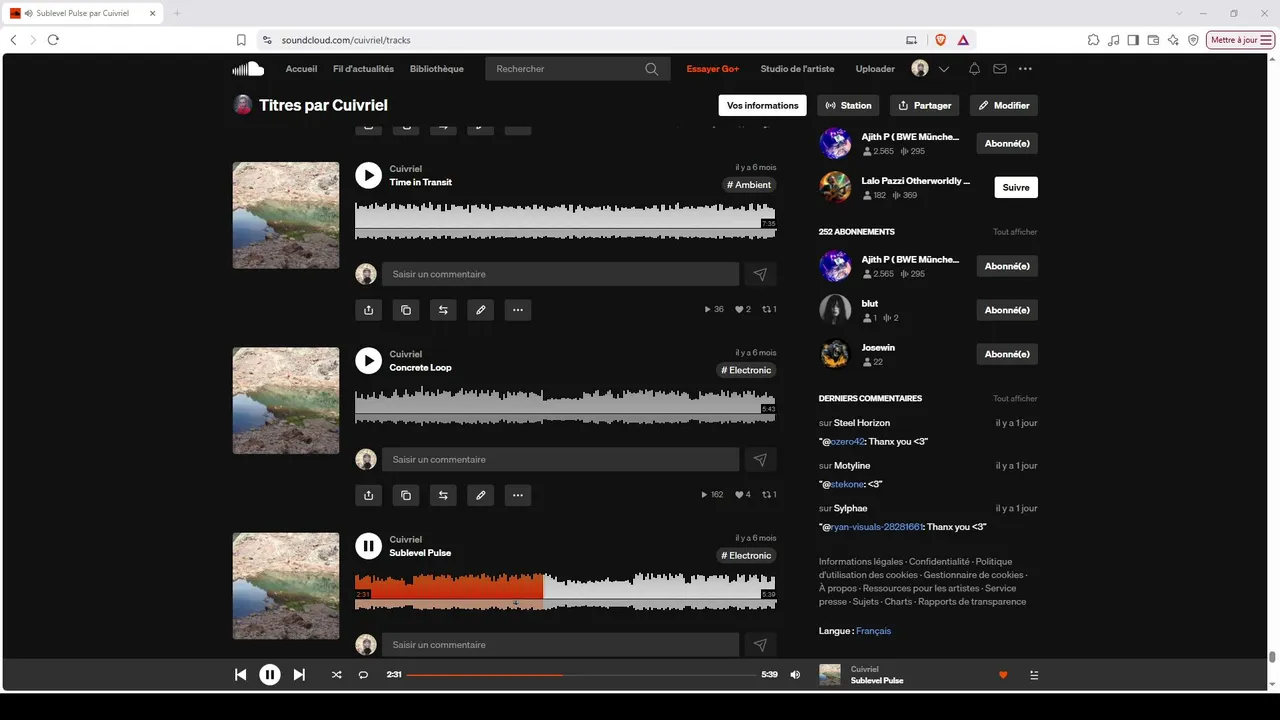
Task: Open the notifications bell
Action: pos(974,69)
